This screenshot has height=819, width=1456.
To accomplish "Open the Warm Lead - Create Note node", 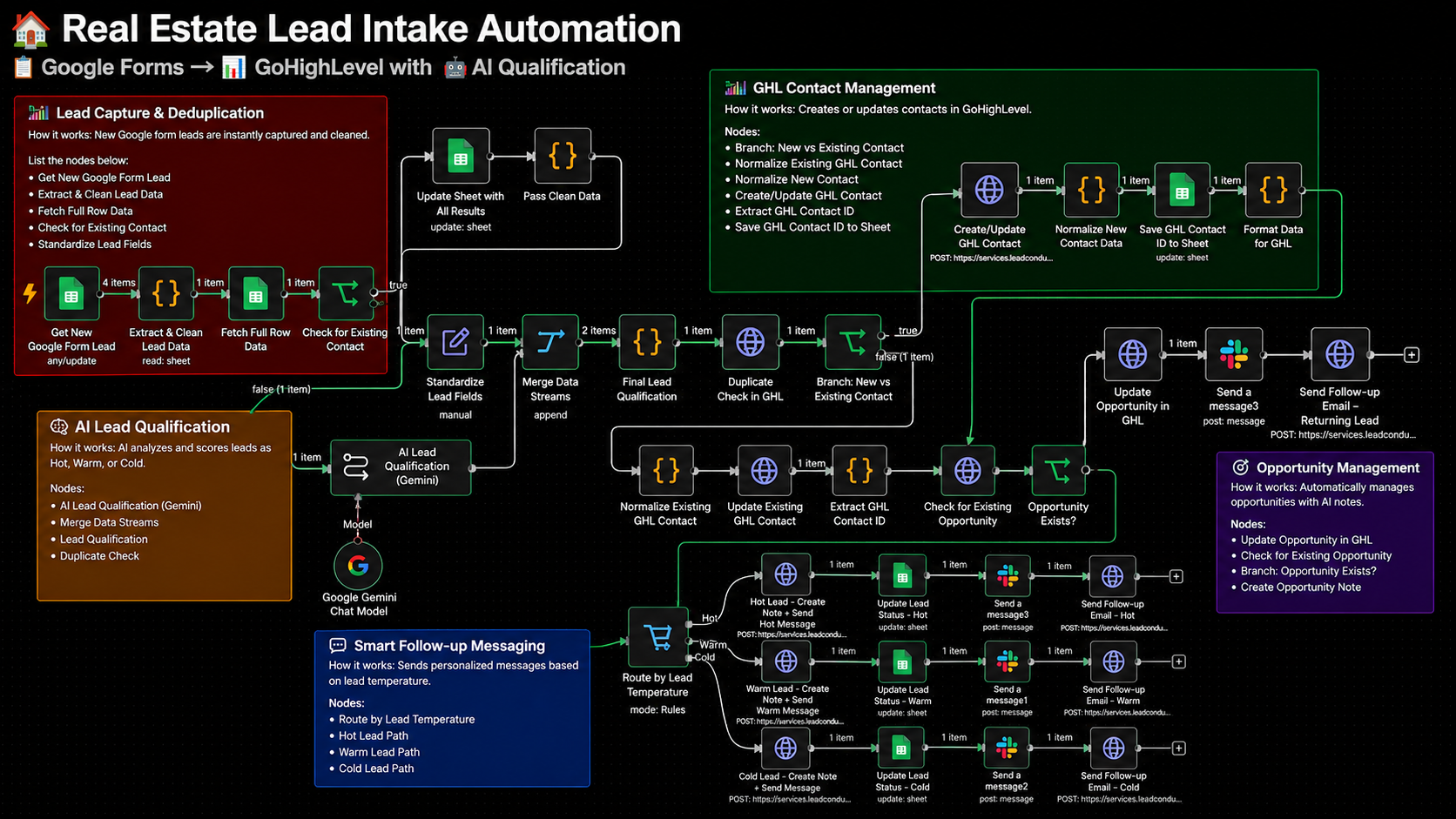I will [785, 661].
